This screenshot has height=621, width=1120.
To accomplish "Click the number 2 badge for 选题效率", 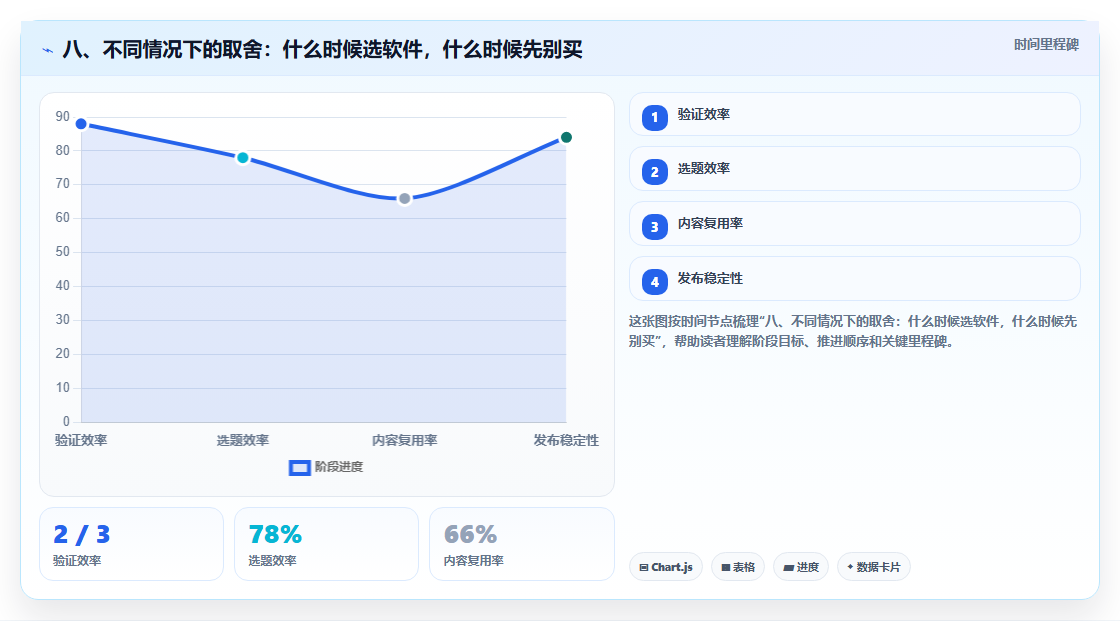I will [654, 172].
